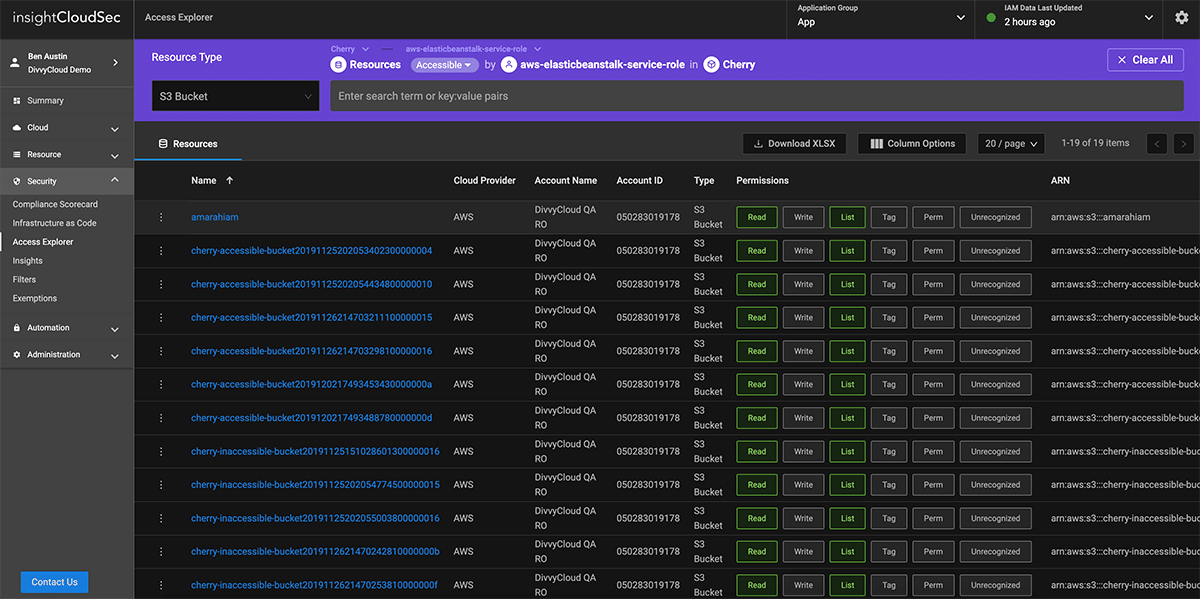Expand the Automation menu section
This screenshot has width=1200, height=599.
[x=115, y=329]
